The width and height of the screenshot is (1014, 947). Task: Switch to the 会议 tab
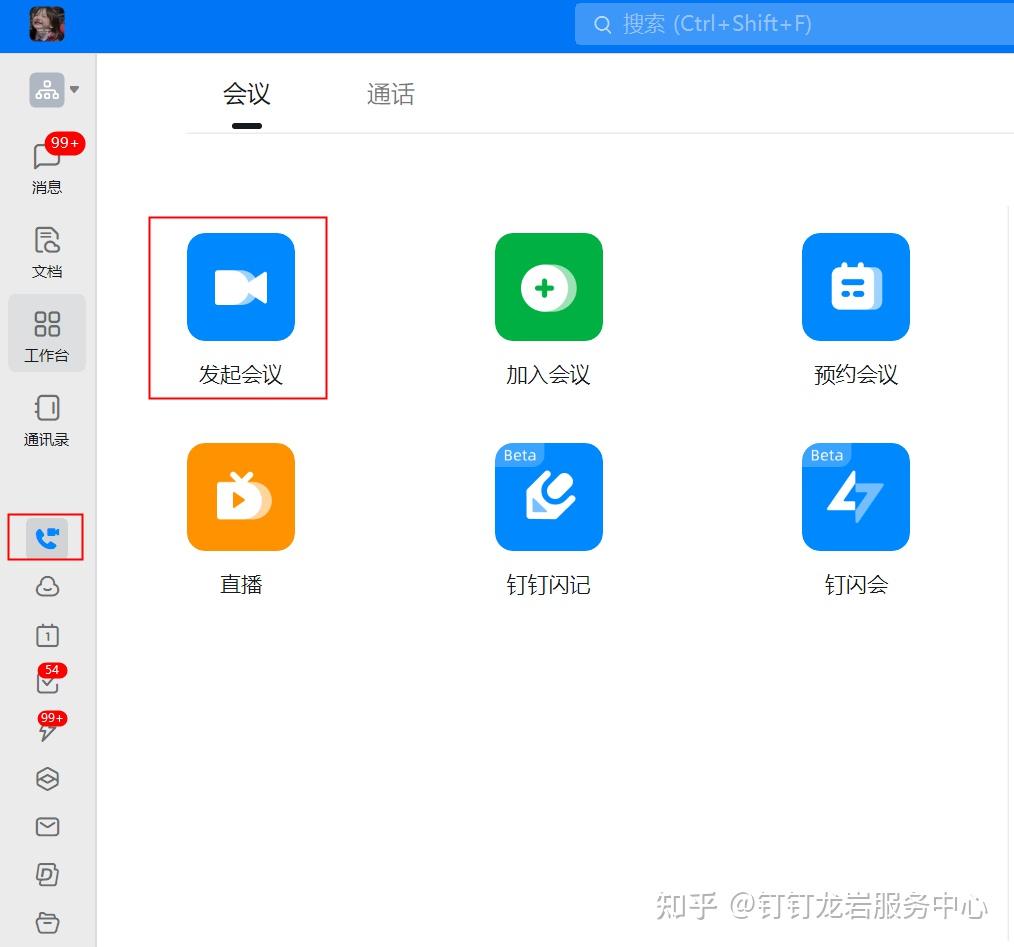(x=246, y=94)
